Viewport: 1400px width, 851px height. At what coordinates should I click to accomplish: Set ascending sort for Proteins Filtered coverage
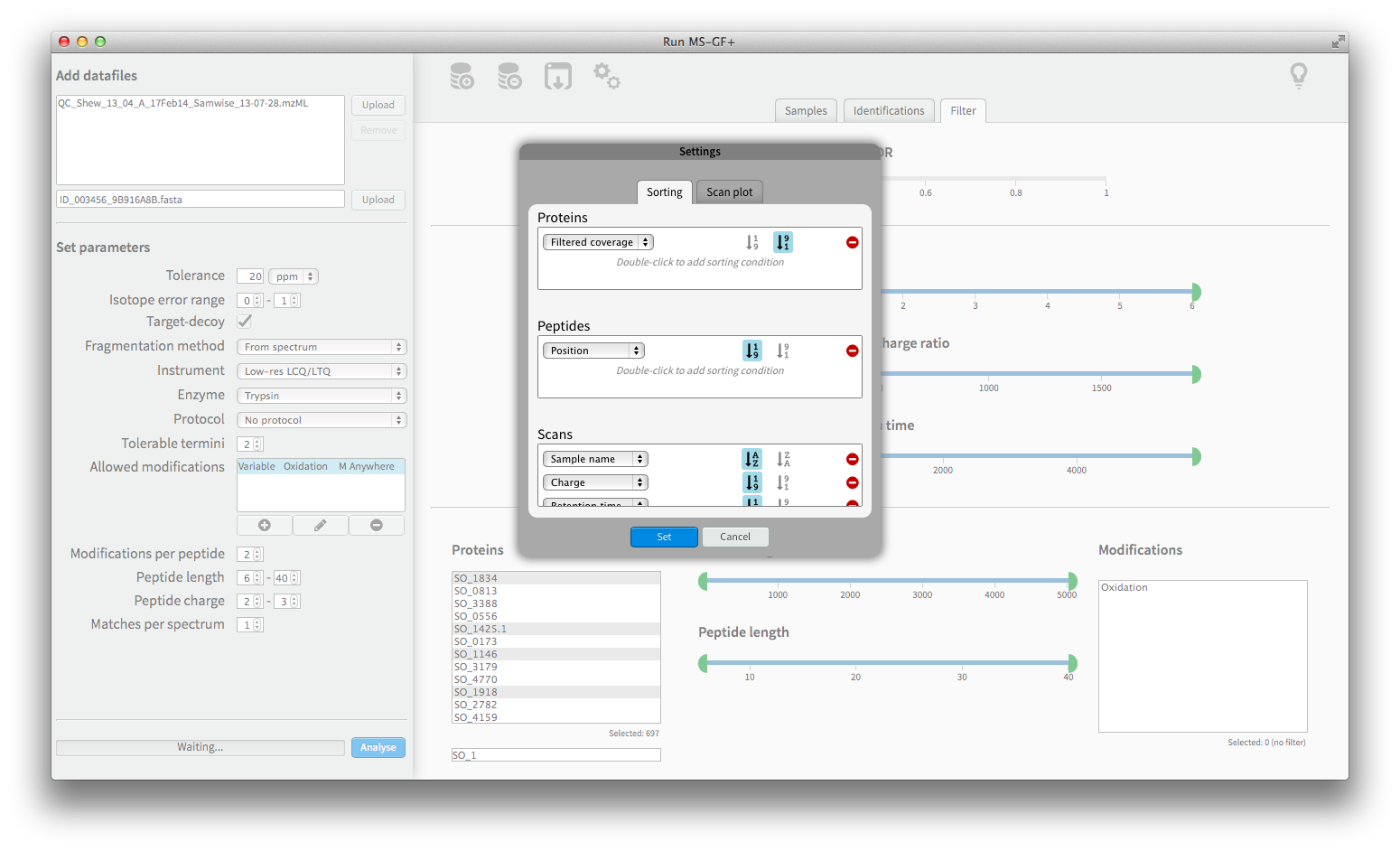[x=752, y=242]
